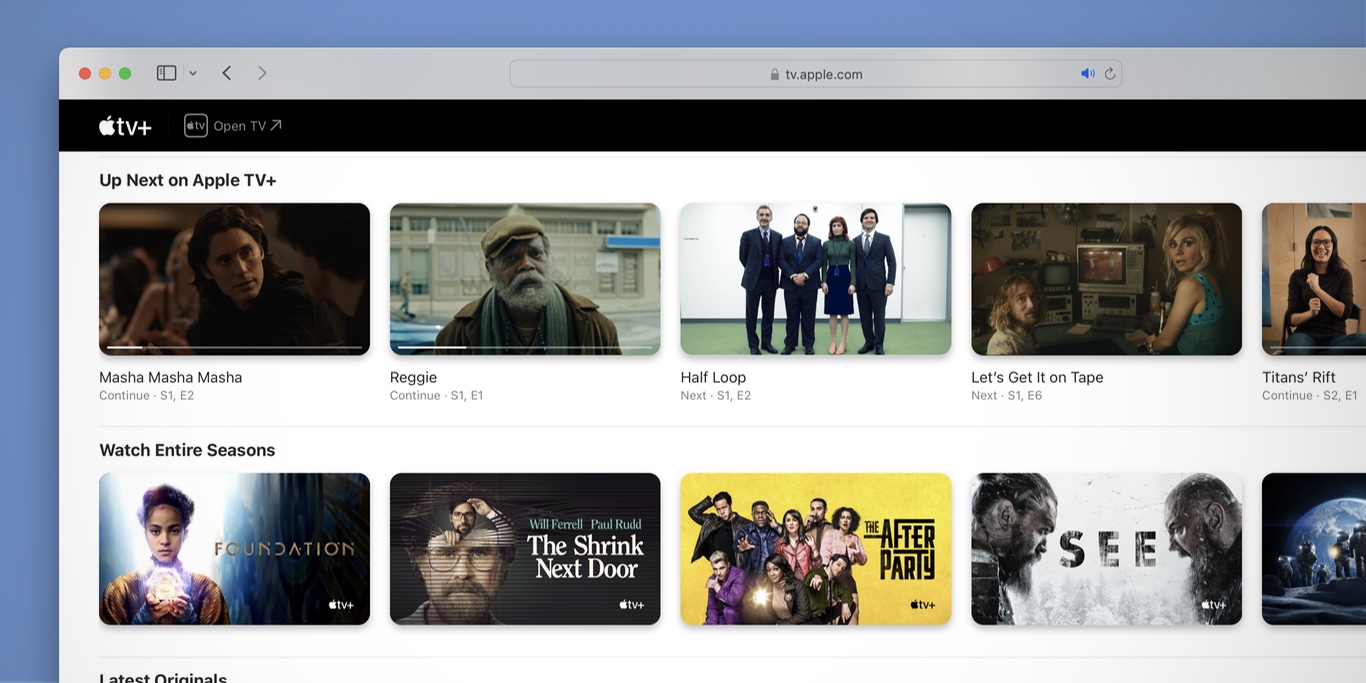The height and width of the screenshot is (683, 1366).
Task: Play Let's Get It on Tape thumbnail
Action: 1106,278
